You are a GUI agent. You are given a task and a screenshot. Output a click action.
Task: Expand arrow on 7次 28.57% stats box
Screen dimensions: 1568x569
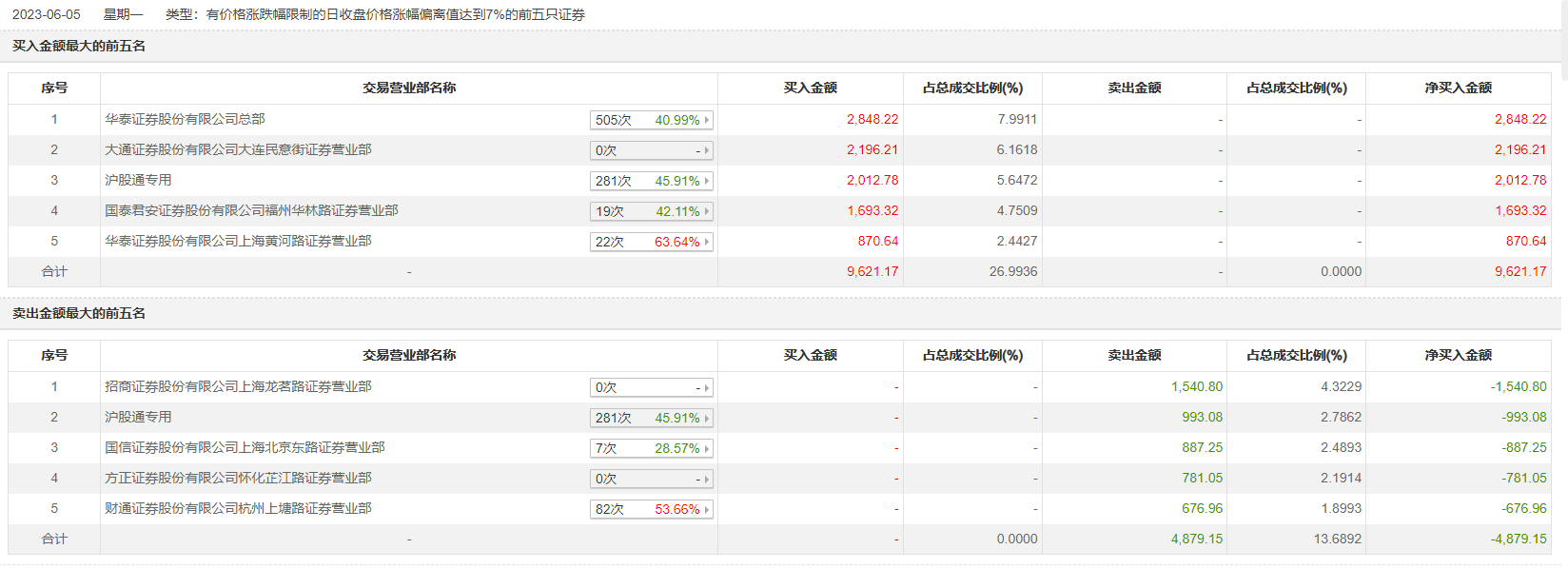(x=707, y=448)
